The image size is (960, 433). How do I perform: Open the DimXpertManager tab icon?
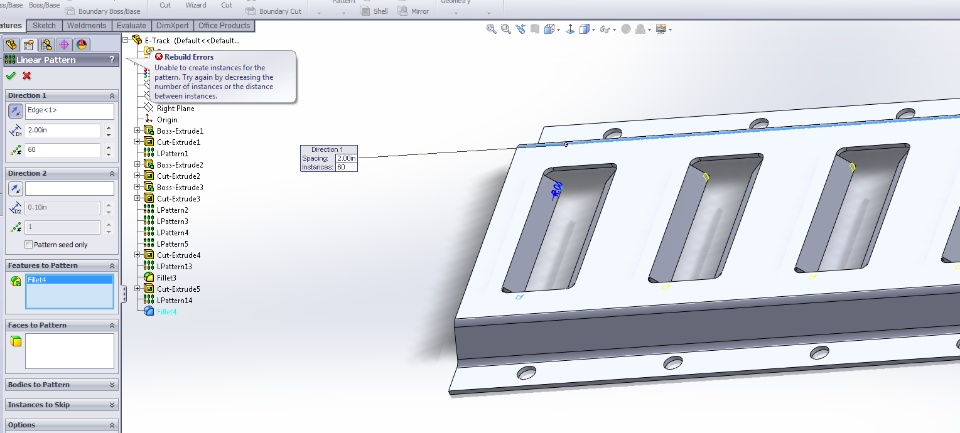[x=64, y=45]
